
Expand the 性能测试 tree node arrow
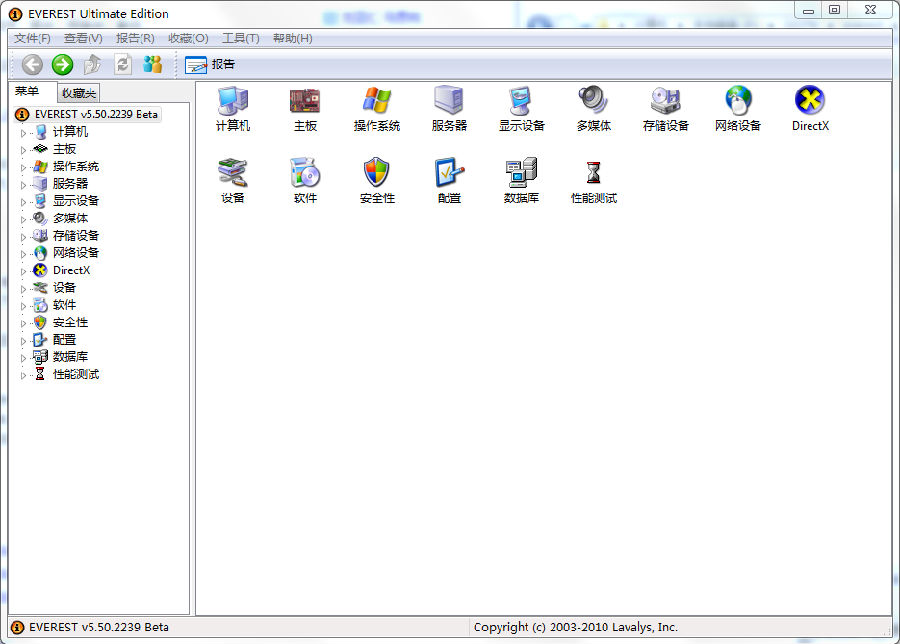pyautogui.click(x=23, y=375)
